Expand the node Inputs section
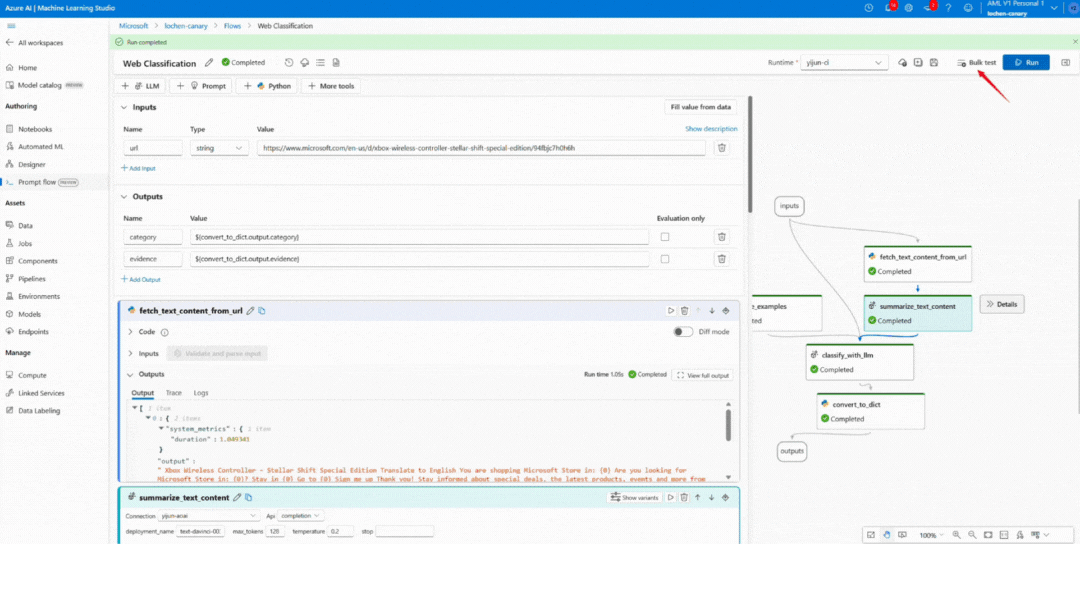The width and height of the screenshot is (1080, 604). click(130, 353)
